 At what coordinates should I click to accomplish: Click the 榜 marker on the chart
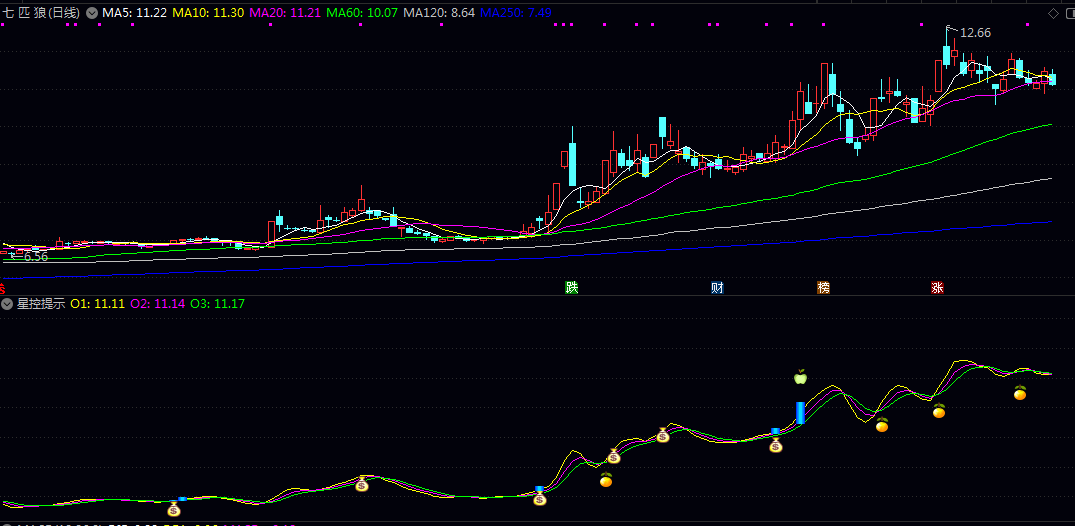[x=824, y=288]
